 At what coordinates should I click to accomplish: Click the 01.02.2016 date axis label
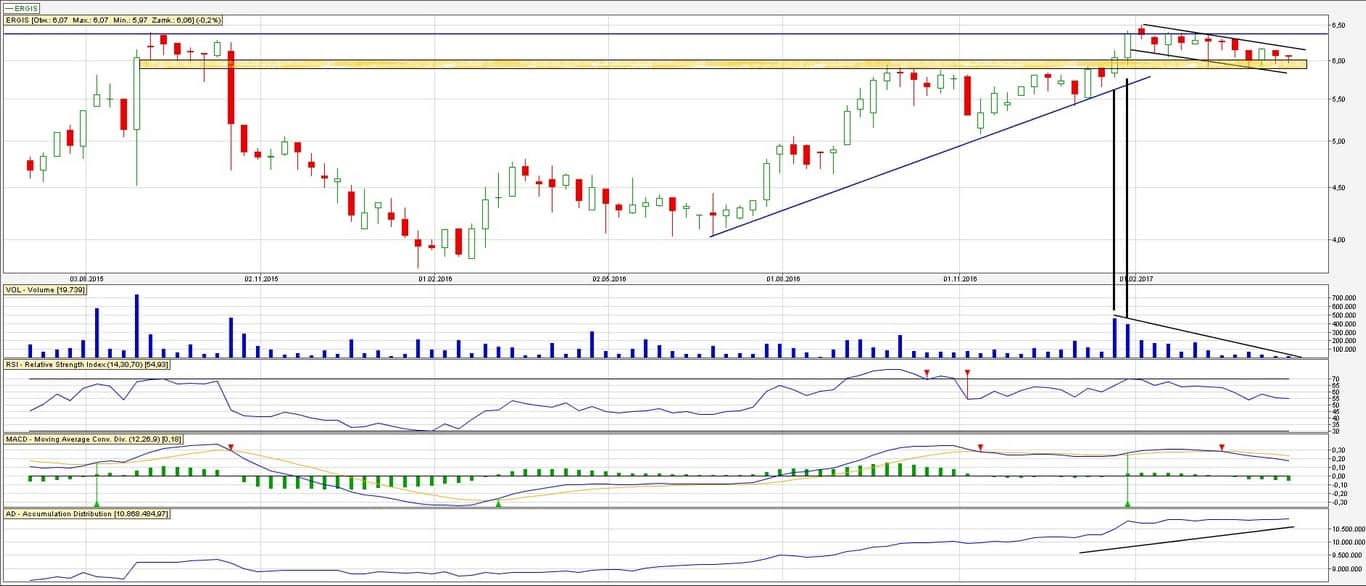(x=433, y=279)
